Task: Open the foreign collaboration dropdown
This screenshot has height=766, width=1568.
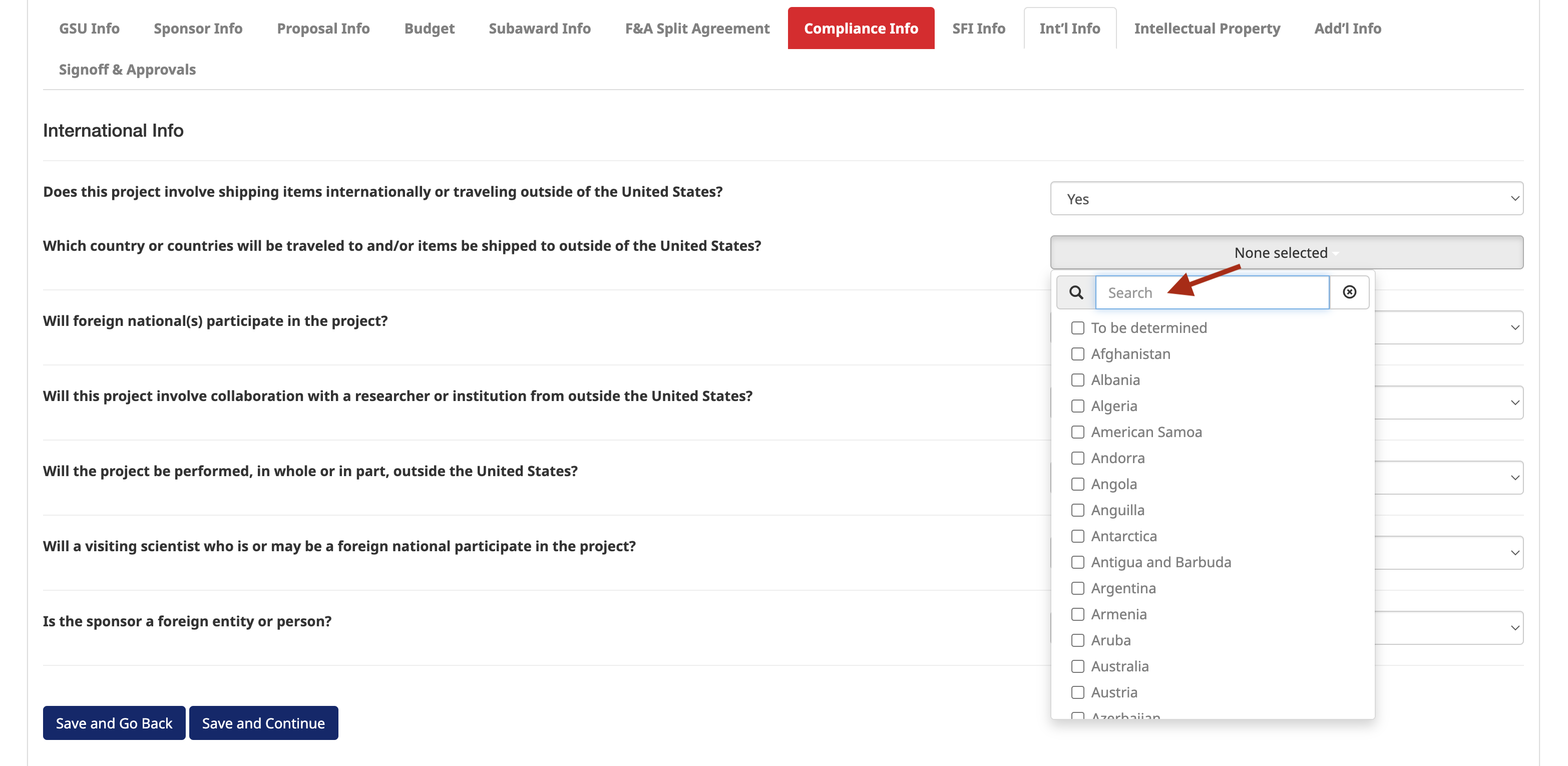Action: point(1449,403)
